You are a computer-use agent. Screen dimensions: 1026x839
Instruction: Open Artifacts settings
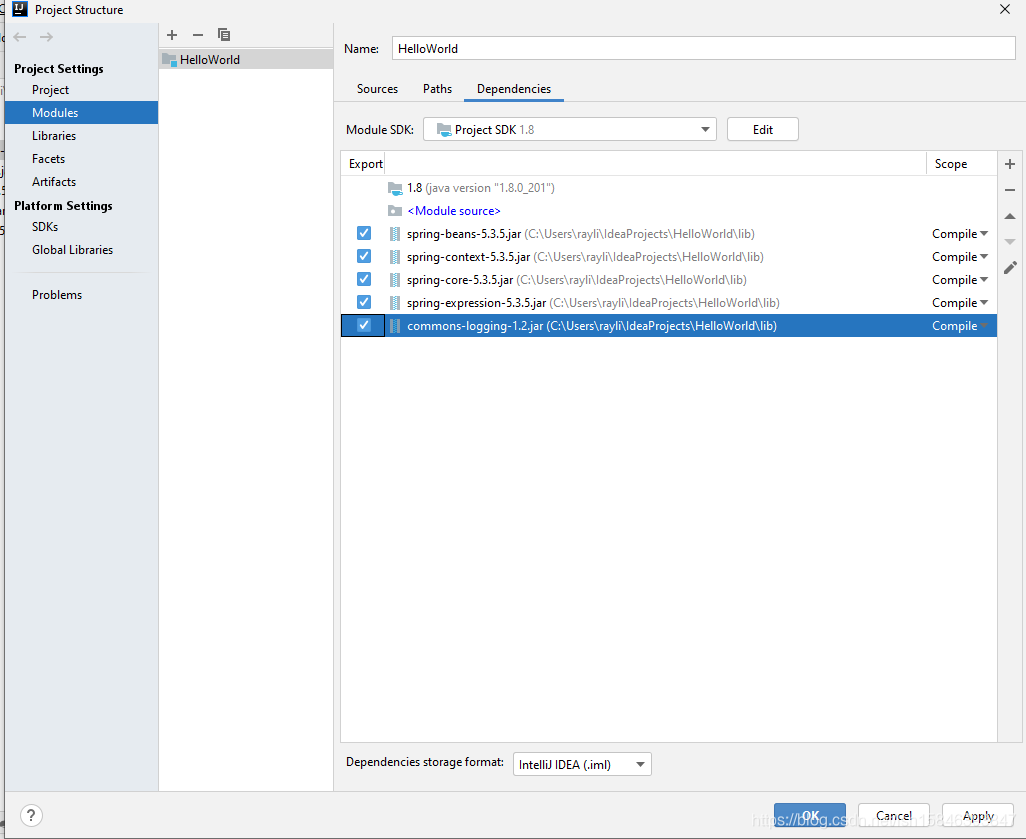(x=54, y=182)
